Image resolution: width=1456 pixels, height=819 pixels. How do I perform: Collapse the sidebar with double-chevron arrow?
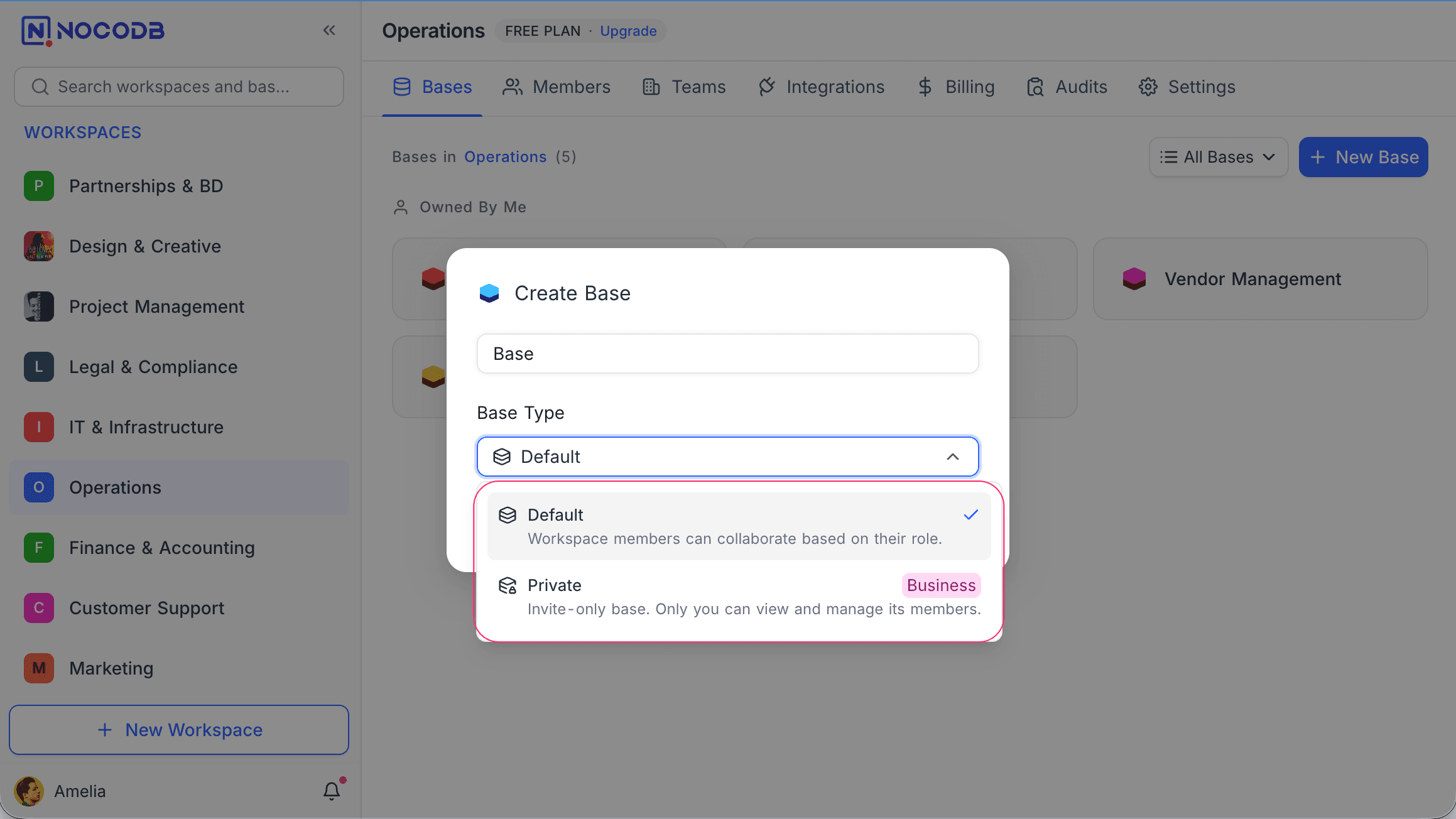(x=329, y=30)
